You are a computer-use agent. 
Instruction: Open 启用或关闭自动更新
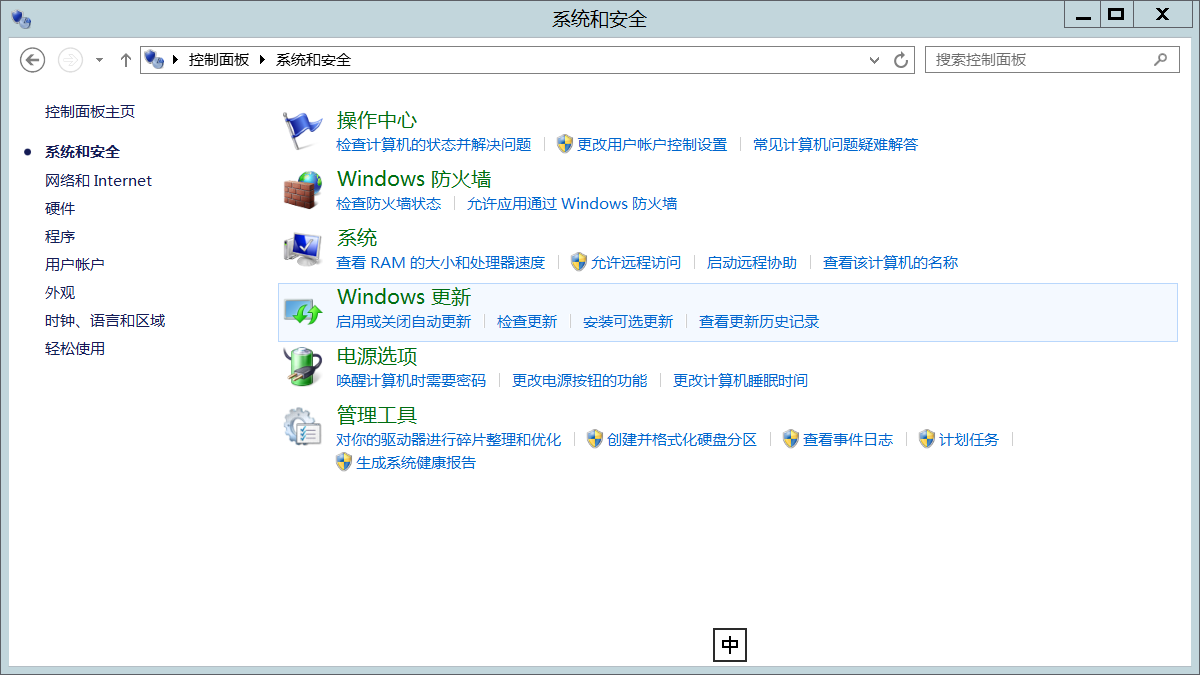coord(403,321)
